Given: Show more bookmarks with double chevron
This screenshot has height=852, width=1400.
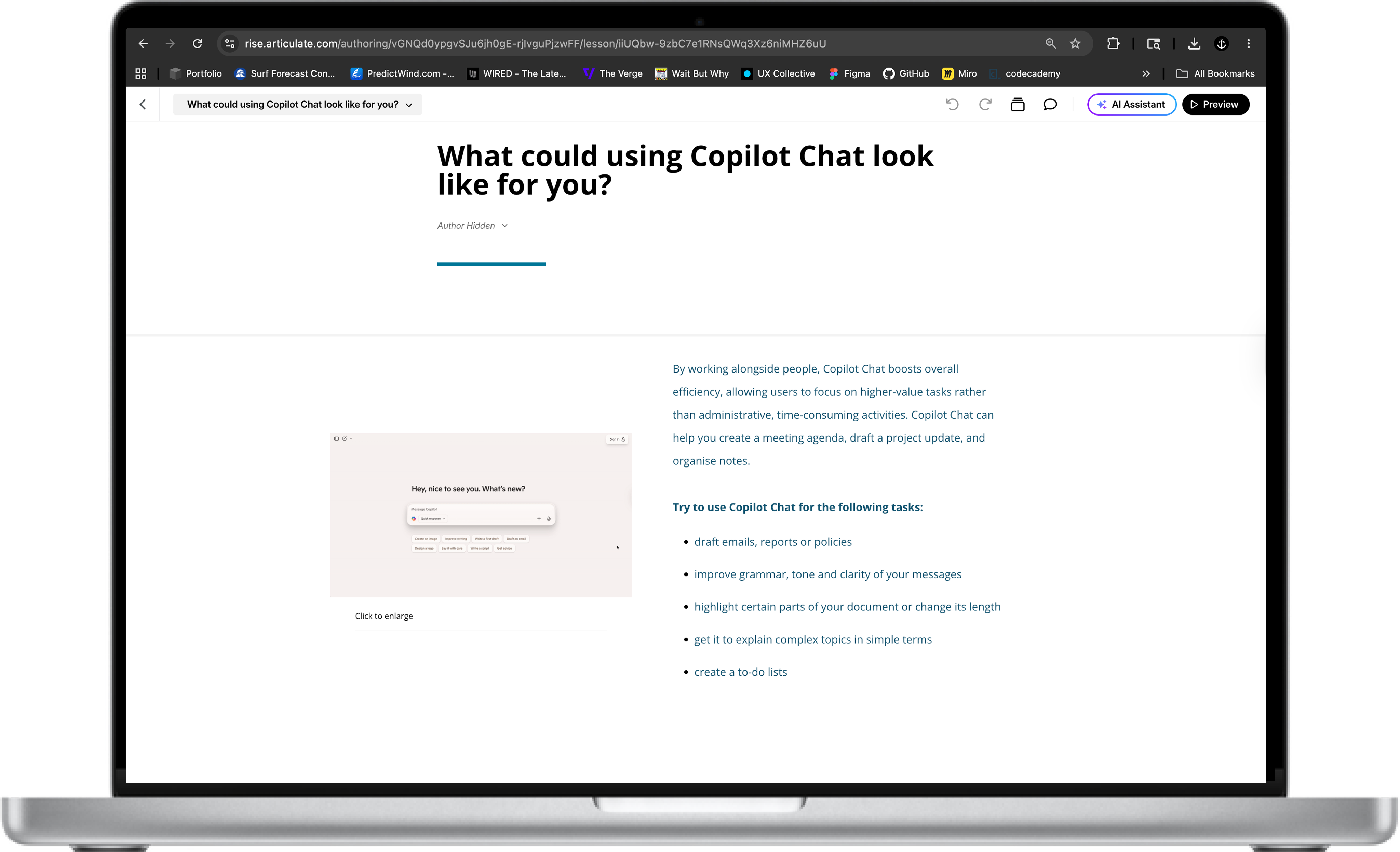Looking at the screenshot, I should 1146,74.
